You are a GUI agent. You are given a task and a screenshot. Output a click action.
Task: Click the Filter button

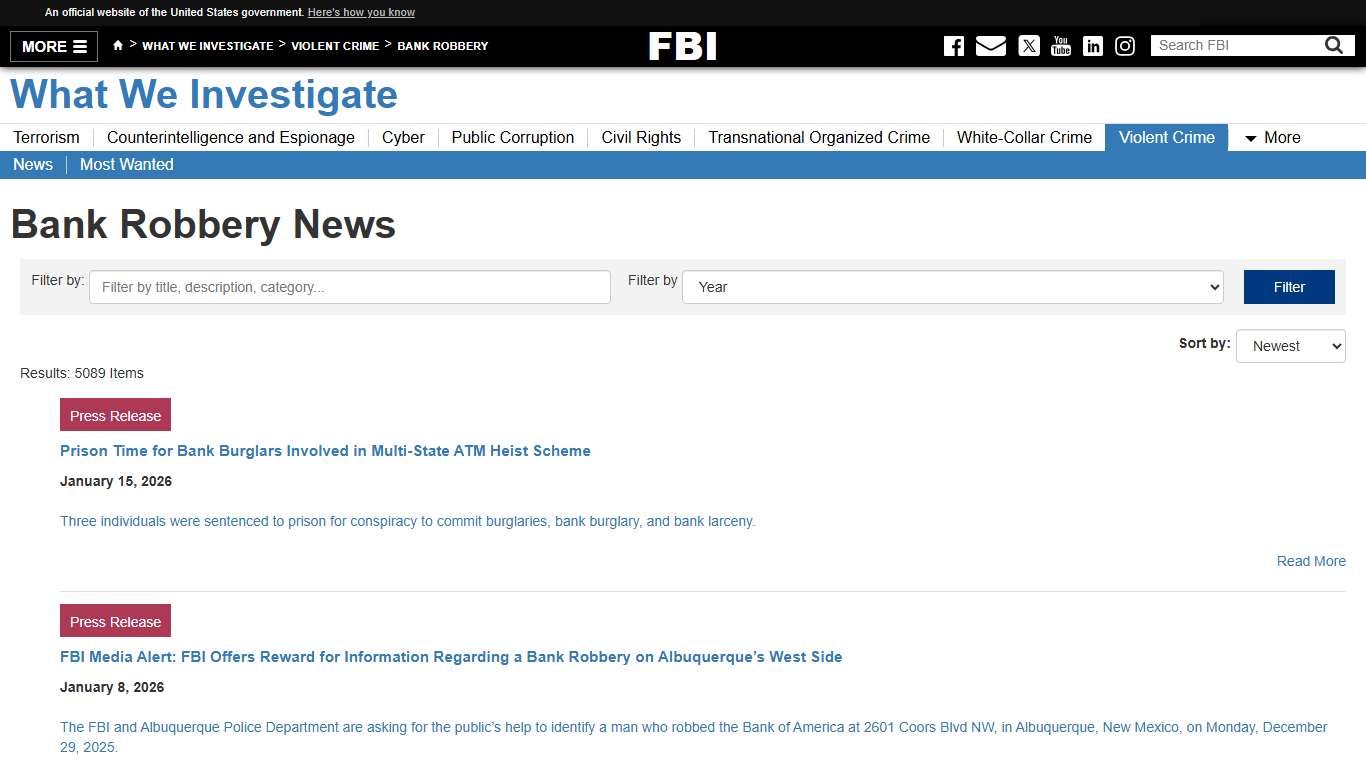click(1288, 287)
